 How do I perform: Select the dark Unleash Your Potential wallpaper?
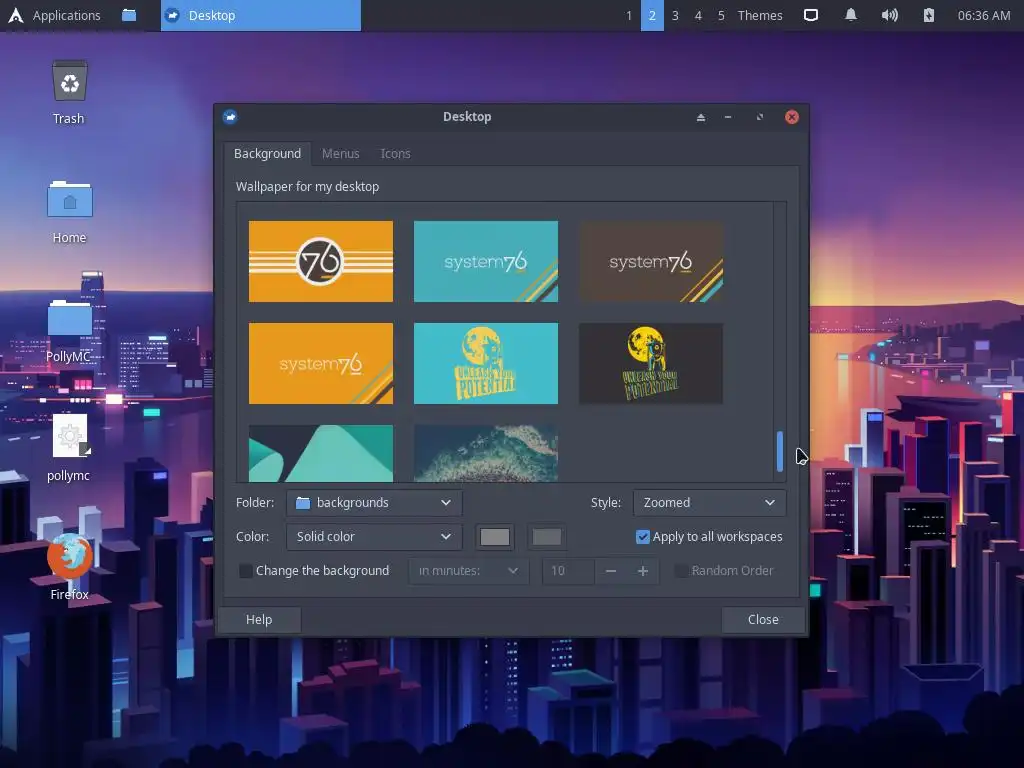[650, 363]
